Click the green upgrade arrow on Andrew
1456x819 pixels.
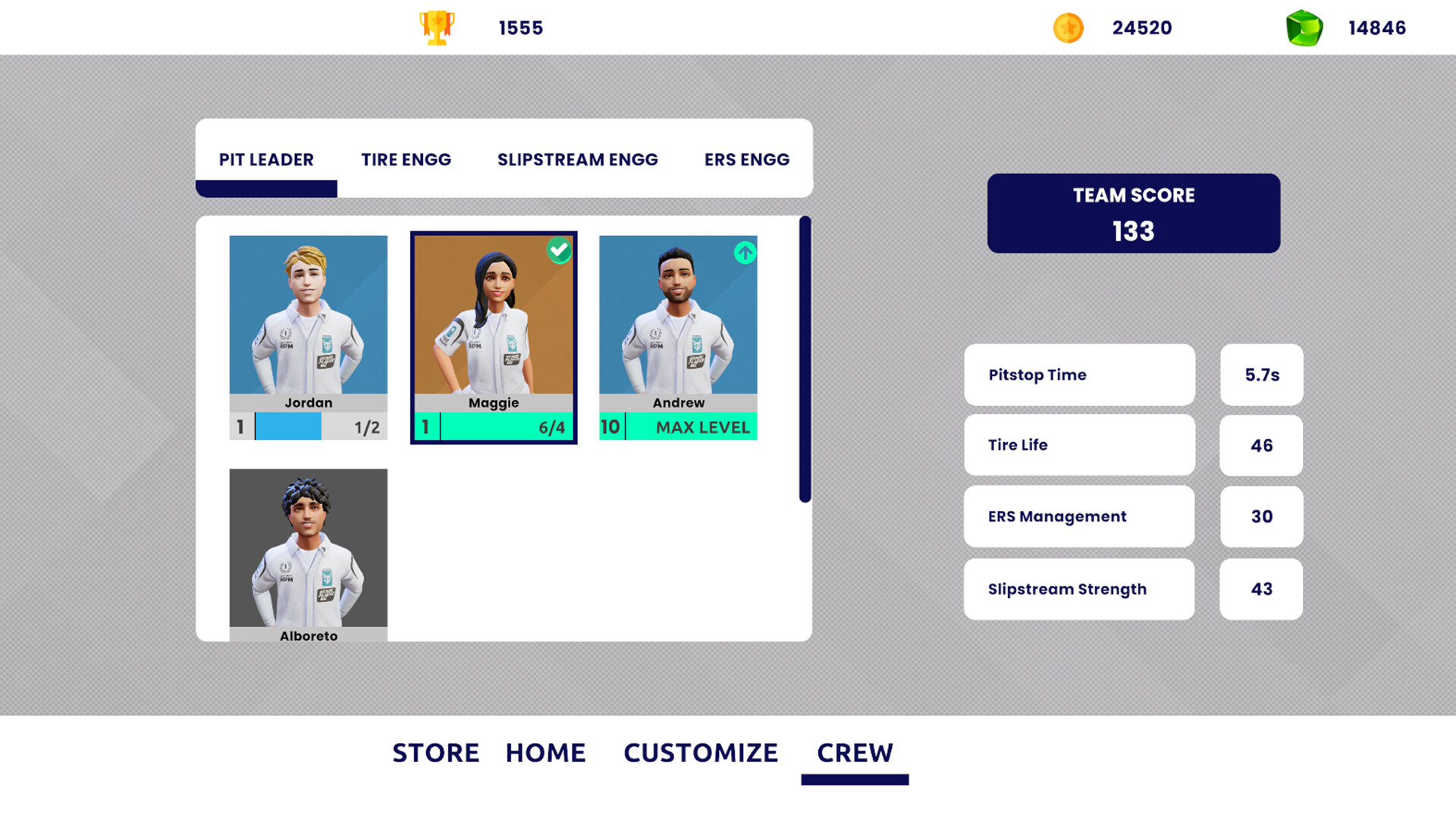pos(745,253)
